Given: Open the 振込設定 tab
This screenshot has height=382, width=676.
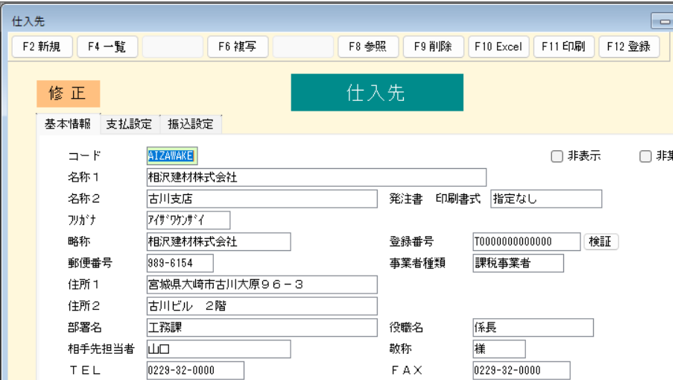Looking at the screenshot, I should pyautogui.click(x=191, y=124).
